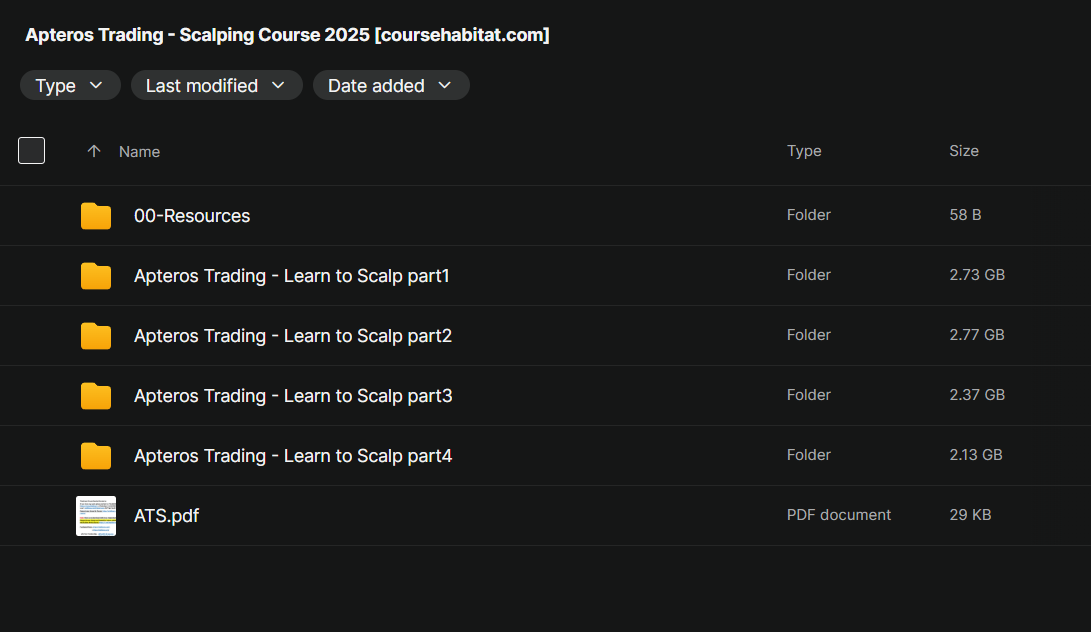
Task: Open Apteros Trading - Learn to Scalp part3
Action: (x=293, y=396)
